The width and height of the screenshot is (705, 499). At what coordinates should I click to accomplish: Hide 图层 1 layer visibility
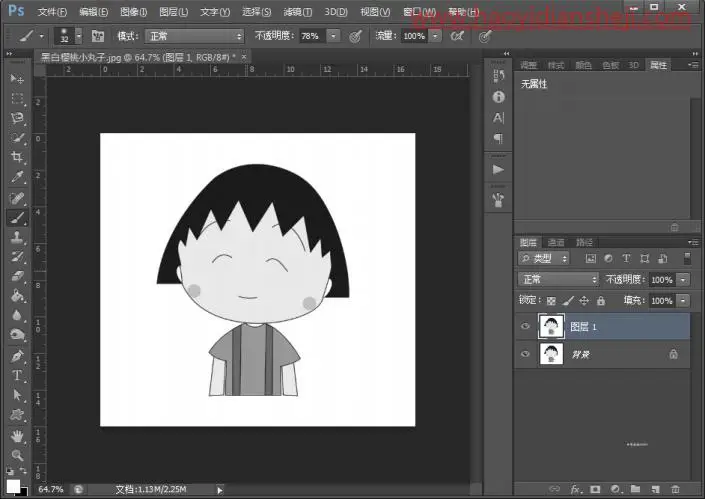[525, 326]
